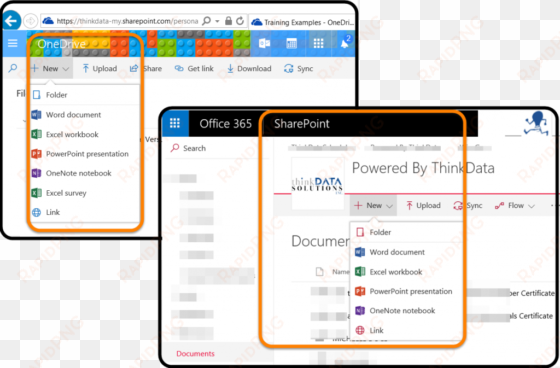Image resolution: width=560 pixels, height=368 pixels.
Task: Click the Search box in the SharePoint sidebar
Action: coord(218,148)
